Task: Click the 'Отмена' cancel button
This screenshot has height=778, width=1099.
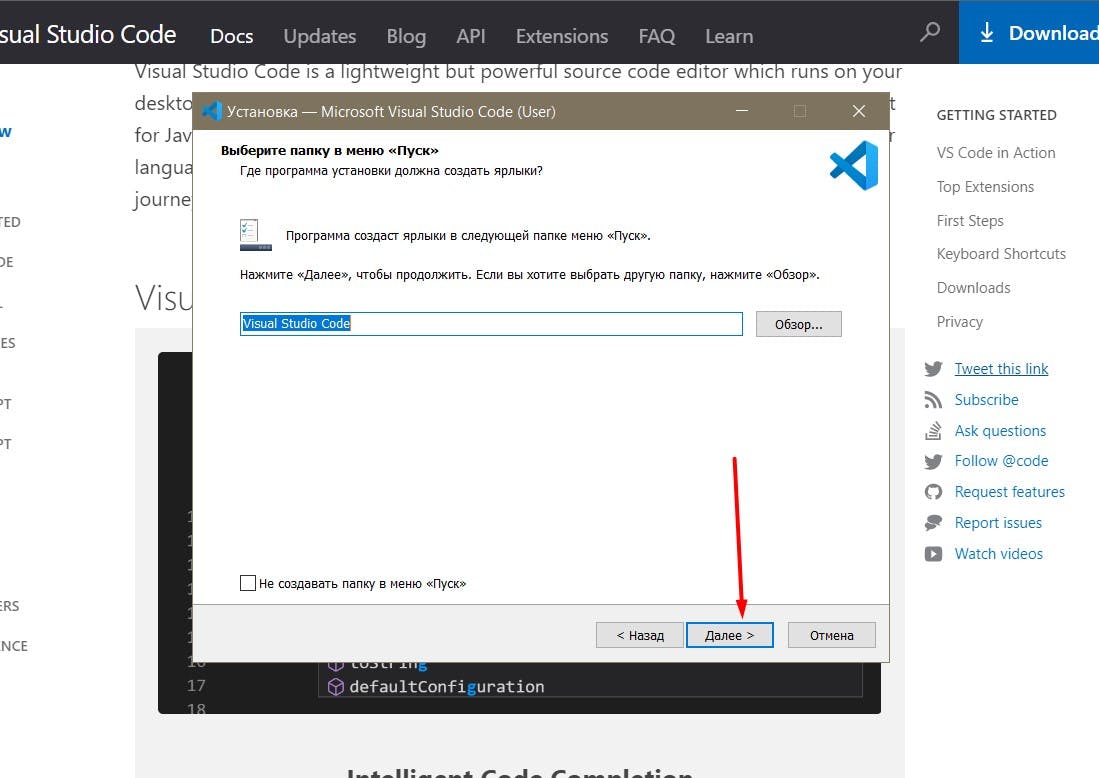Action: click(831, 635)
